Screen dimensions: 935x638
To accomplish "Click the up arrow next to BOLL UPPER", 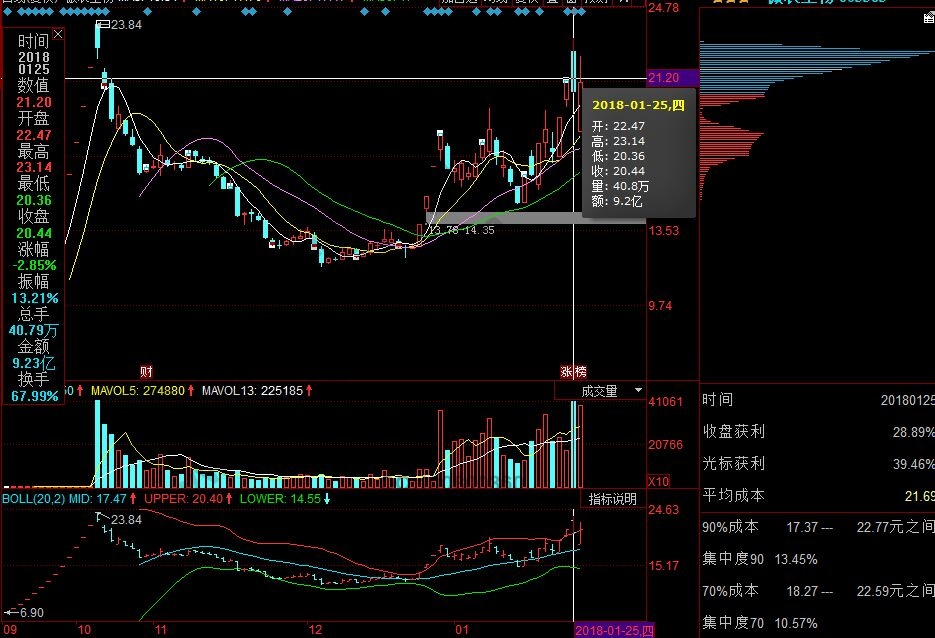I will click(x=230, y=498).
